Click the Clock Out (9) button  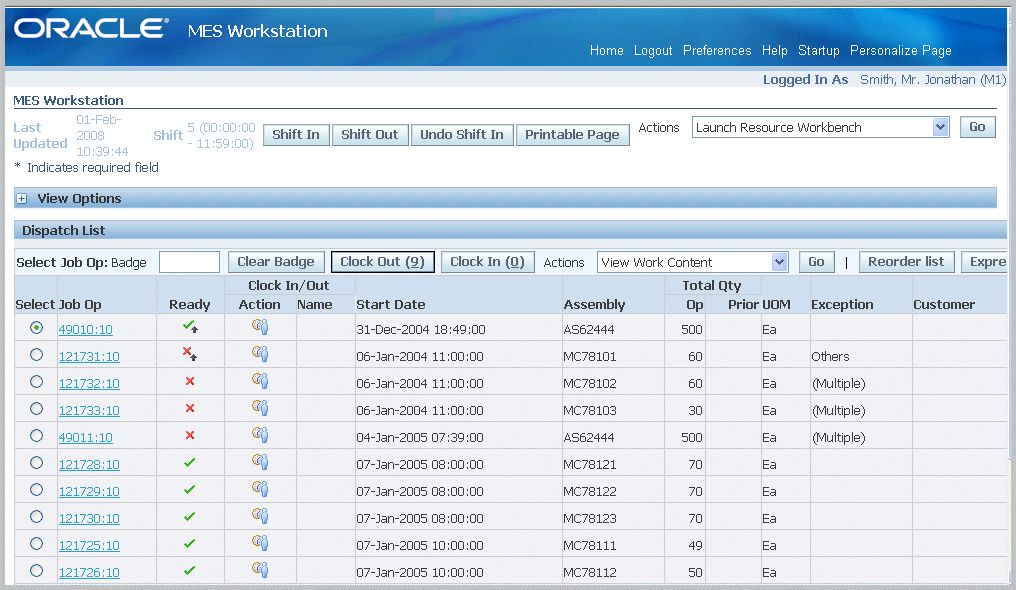pos(382,262)
